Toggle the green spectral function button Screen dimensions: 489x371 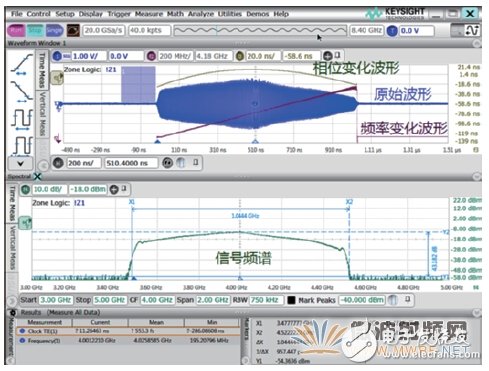26,190
